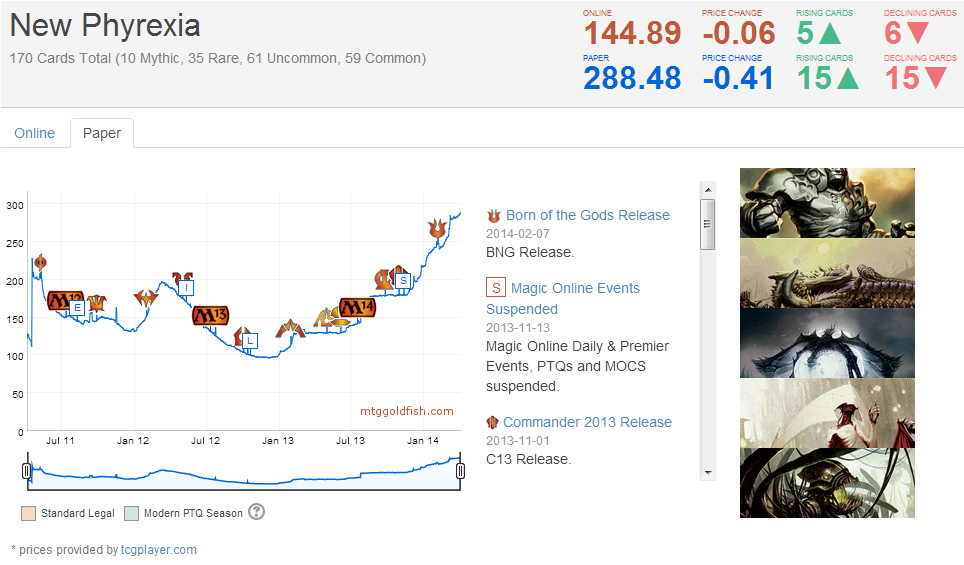Image resolution: width=964 pixels, height=565 pixels.
Task: Click the left range handle of chart navigator
Action: pos(27,471)
